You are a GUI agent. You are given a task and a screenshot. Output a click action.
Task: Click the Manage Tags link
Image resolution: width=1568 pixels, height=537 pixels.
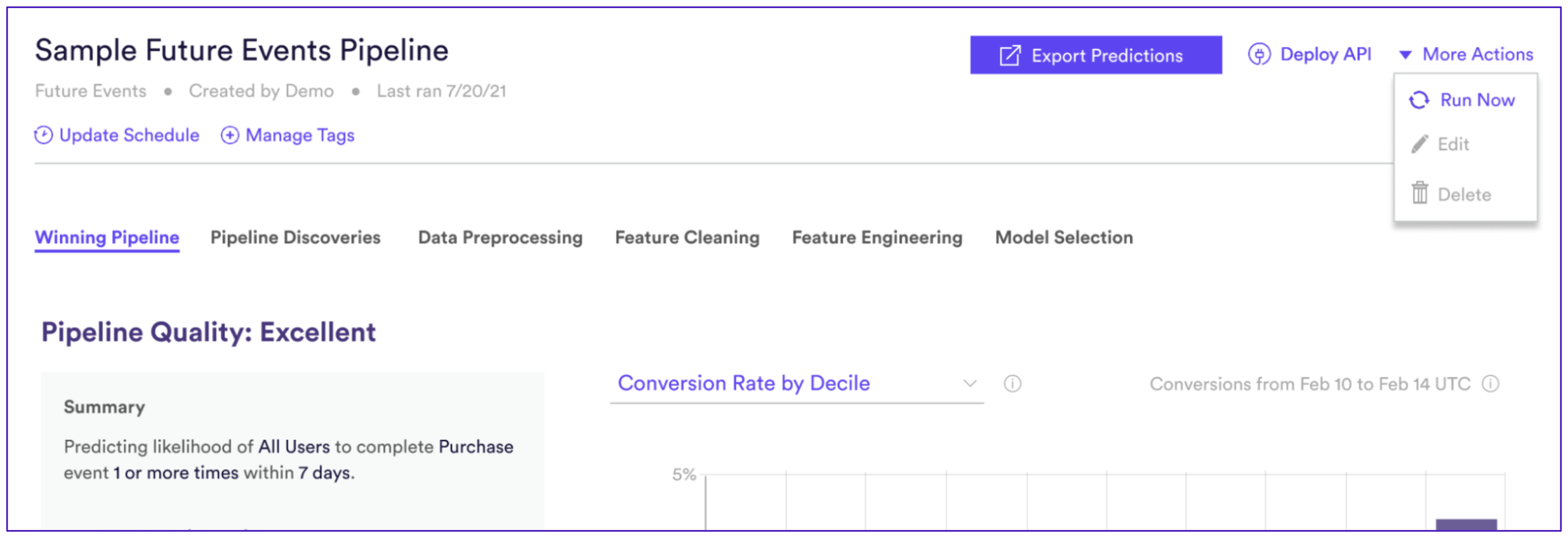(x=287, y=135)
